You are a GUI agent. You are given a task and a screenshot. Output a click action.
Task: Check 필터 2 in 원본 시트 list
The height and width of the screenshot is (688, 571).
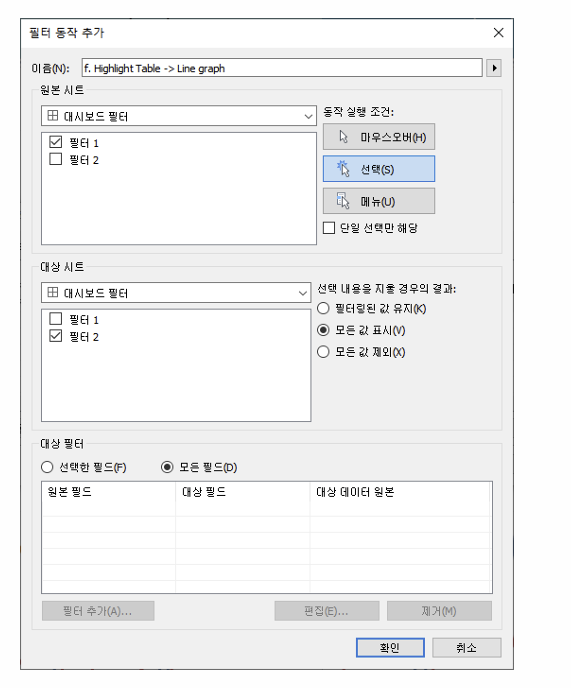(x=56, y=159)
